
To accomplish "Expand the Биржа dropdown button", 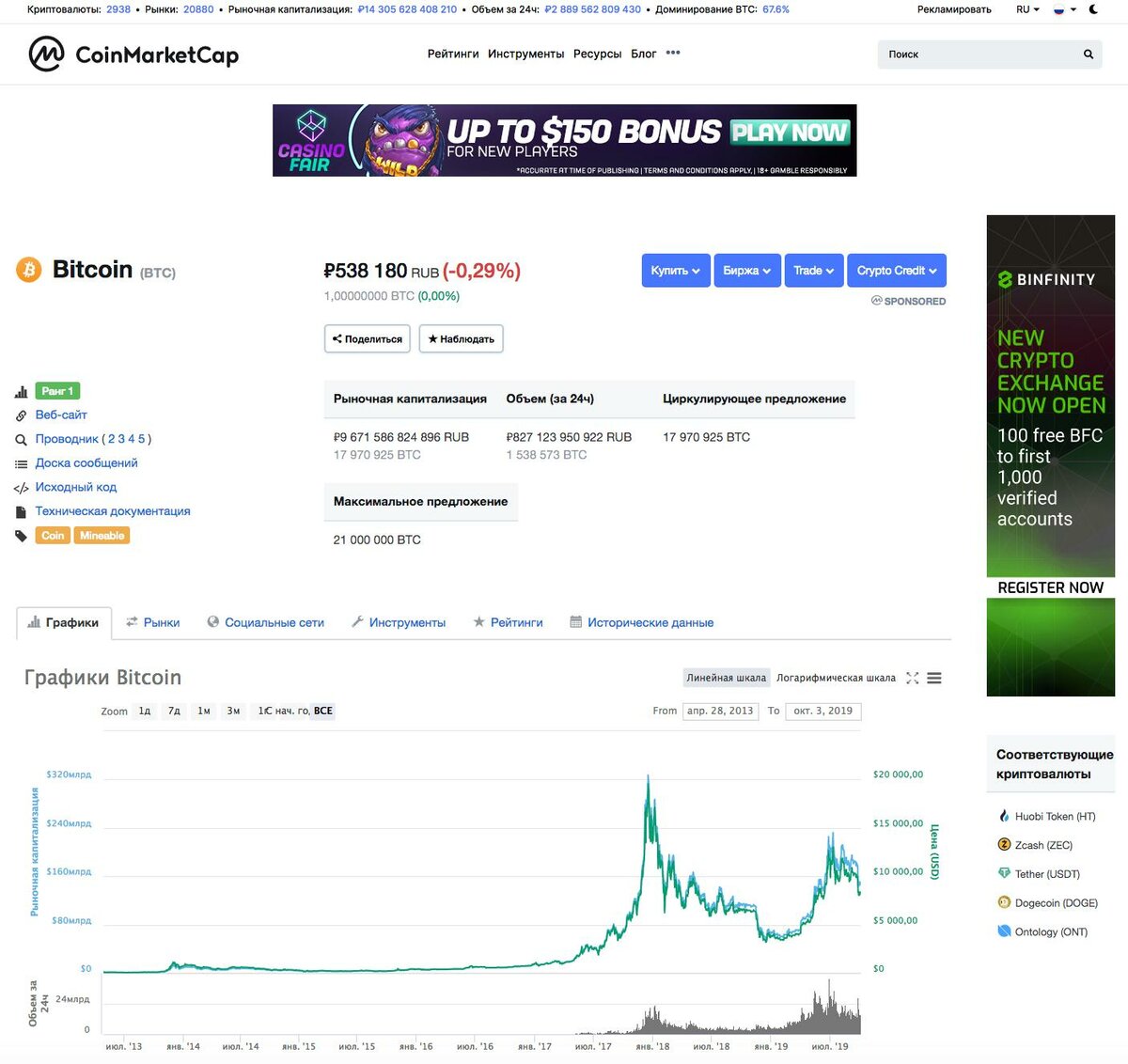I will point(747,271).
